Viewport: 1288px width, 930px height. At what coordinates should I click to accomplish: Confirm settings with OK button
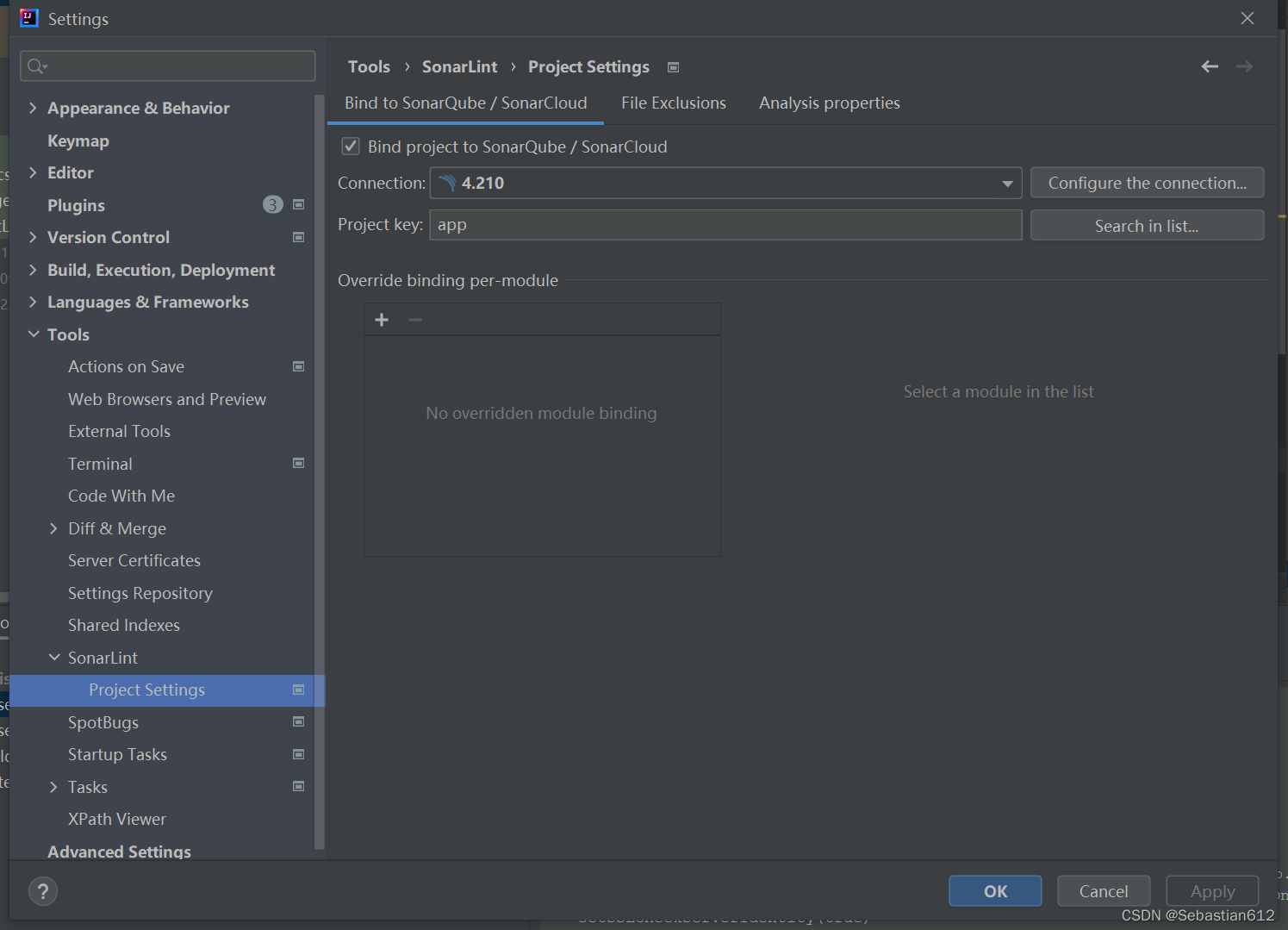pyautogui.click(x=995, y=891)
